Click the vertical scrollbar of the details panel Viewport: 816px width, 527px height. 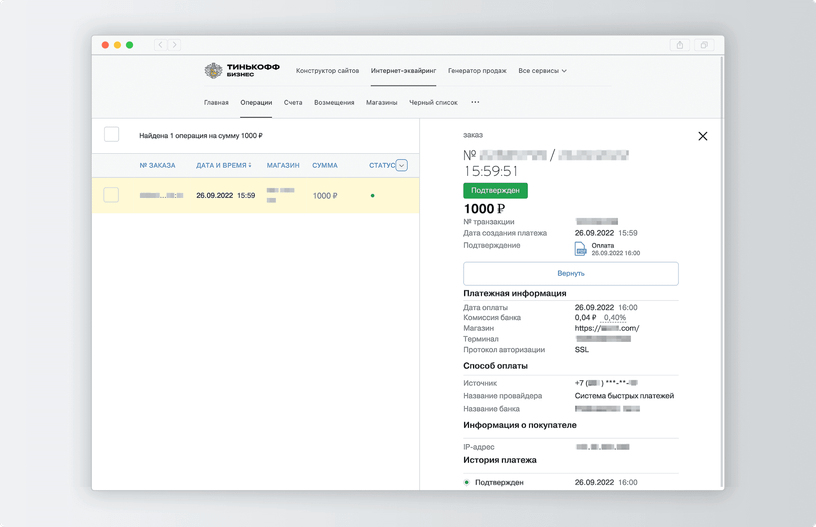pos(721,271)
